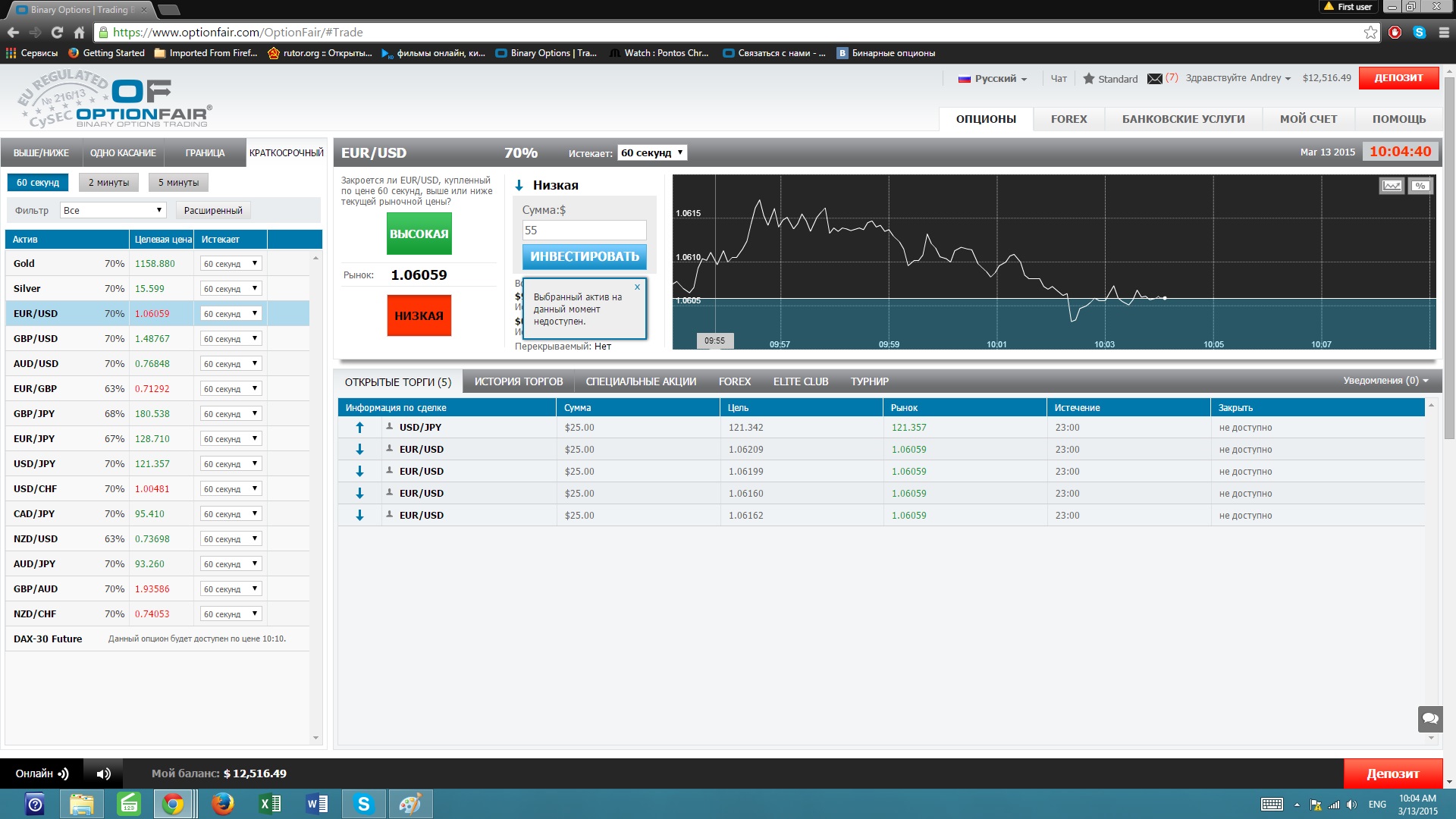Screen dimensions: 1456x819
Task: Click the Standard star icon
Action: click(1089, 79)
